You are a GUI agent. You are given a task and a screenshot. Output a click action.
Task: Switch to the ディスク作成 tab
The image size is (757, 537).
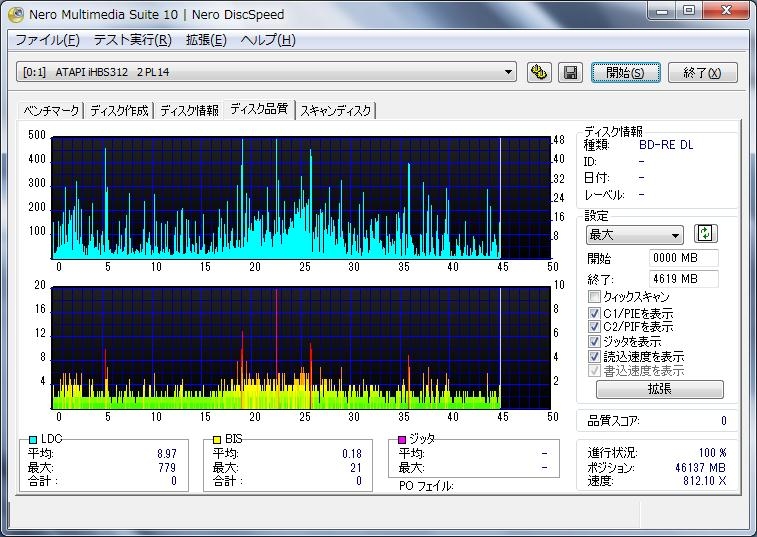coord(119,111)
